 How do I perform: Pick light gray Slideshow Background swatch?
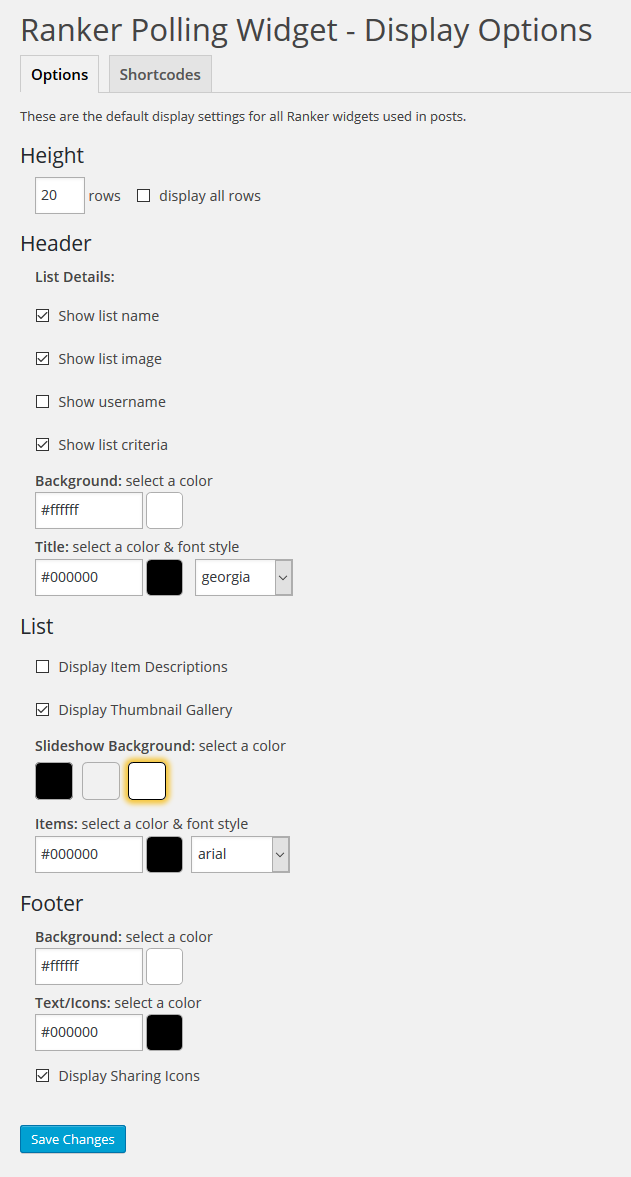(101, 781)
